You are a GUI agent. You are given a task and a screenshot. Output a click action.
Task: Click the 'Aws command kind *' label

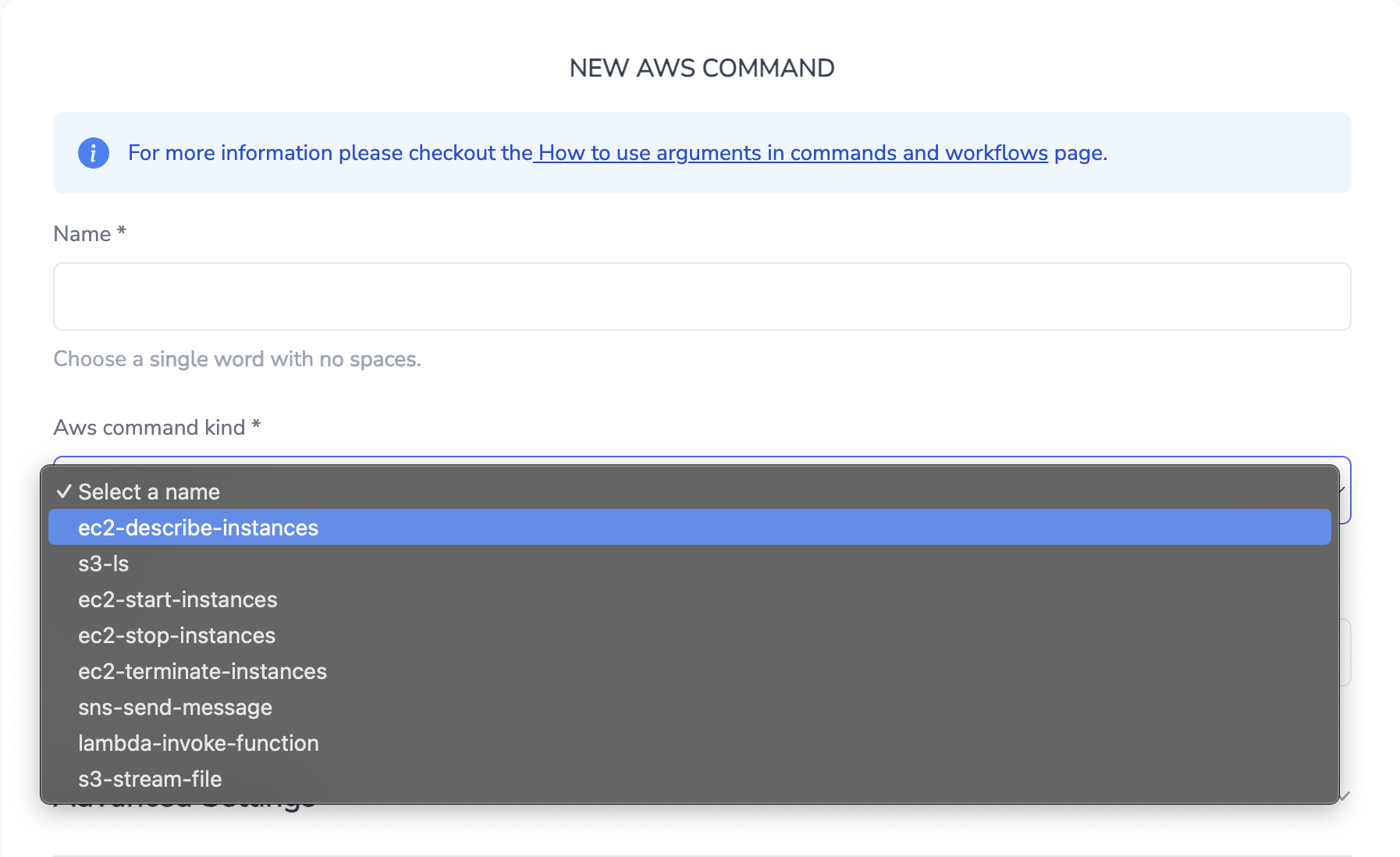(157, 428)
